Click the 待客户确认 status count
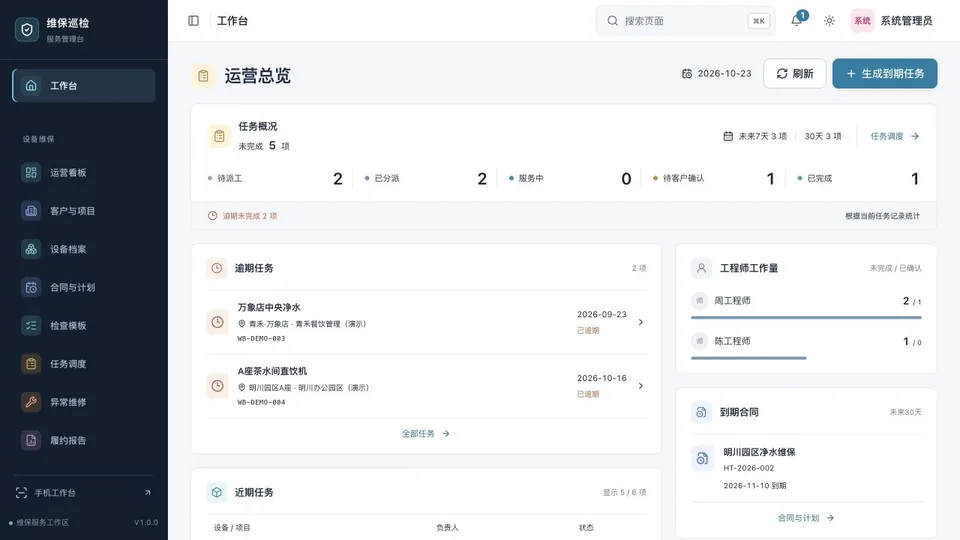This screenshot has height=540, width=960. click(x=770, y=179)
